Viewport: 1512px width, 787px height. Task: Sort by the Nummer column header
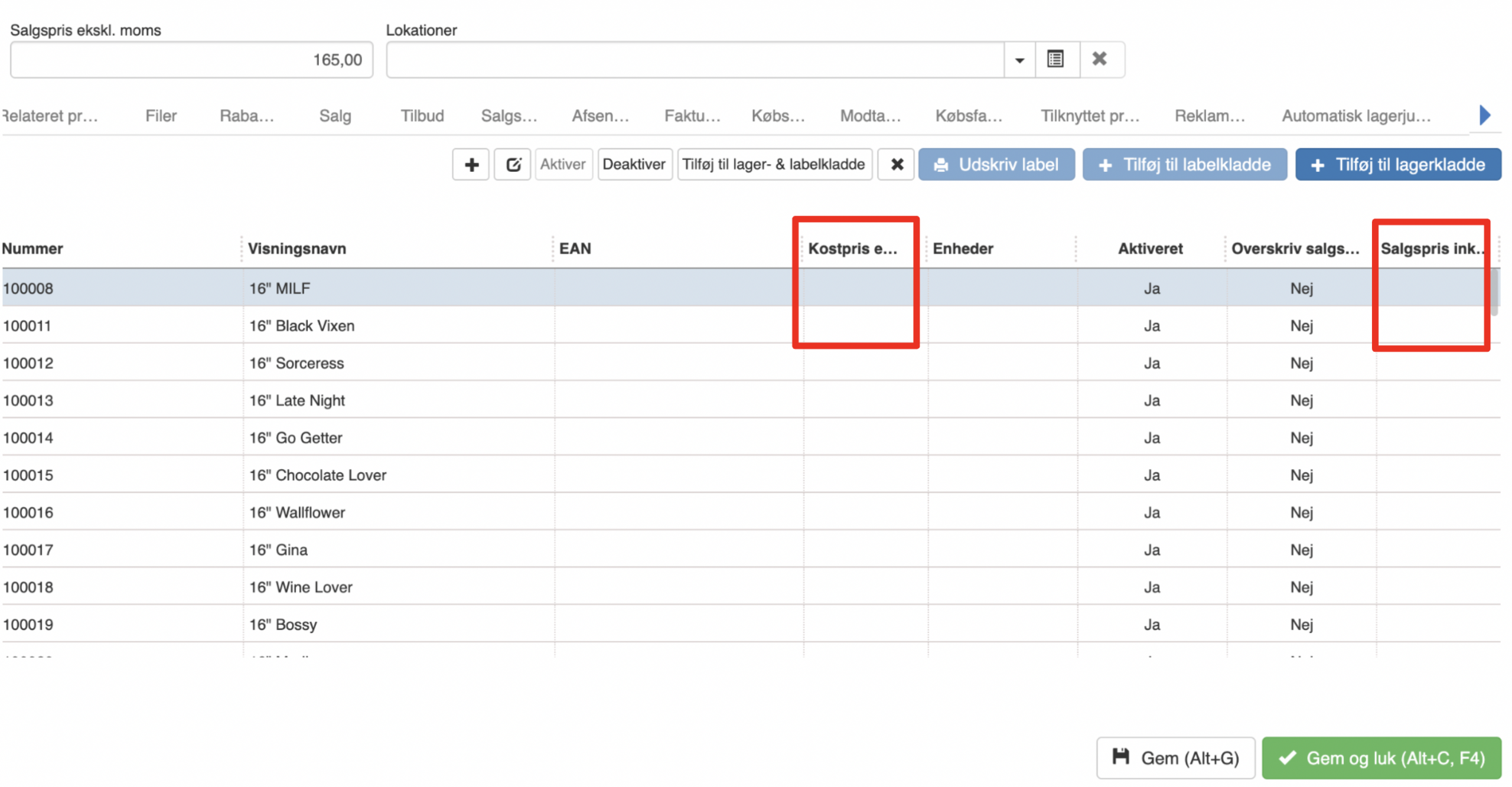[x=32, y=249]
